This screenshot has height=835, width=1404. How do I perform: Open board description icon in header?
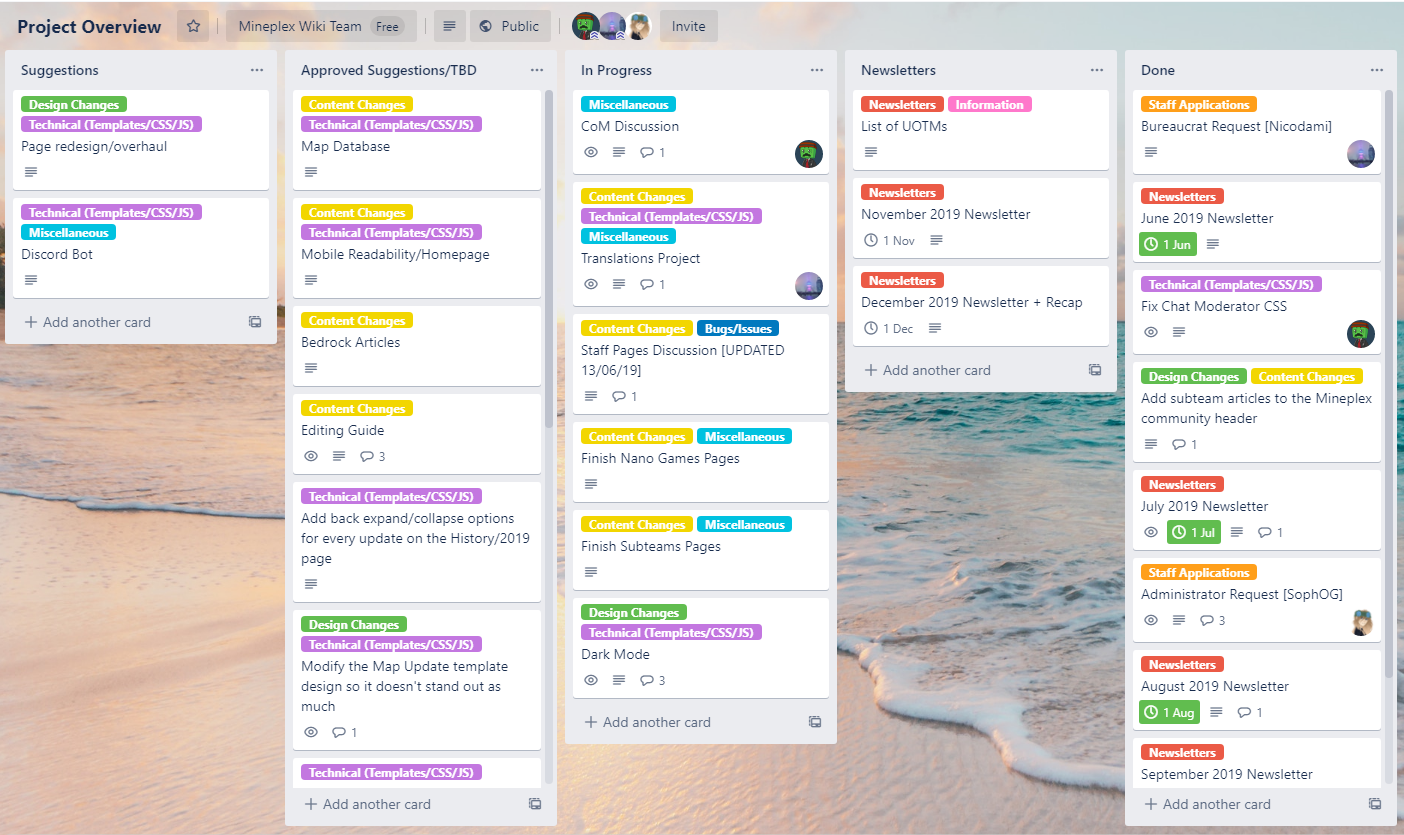(x=450, y=27)
